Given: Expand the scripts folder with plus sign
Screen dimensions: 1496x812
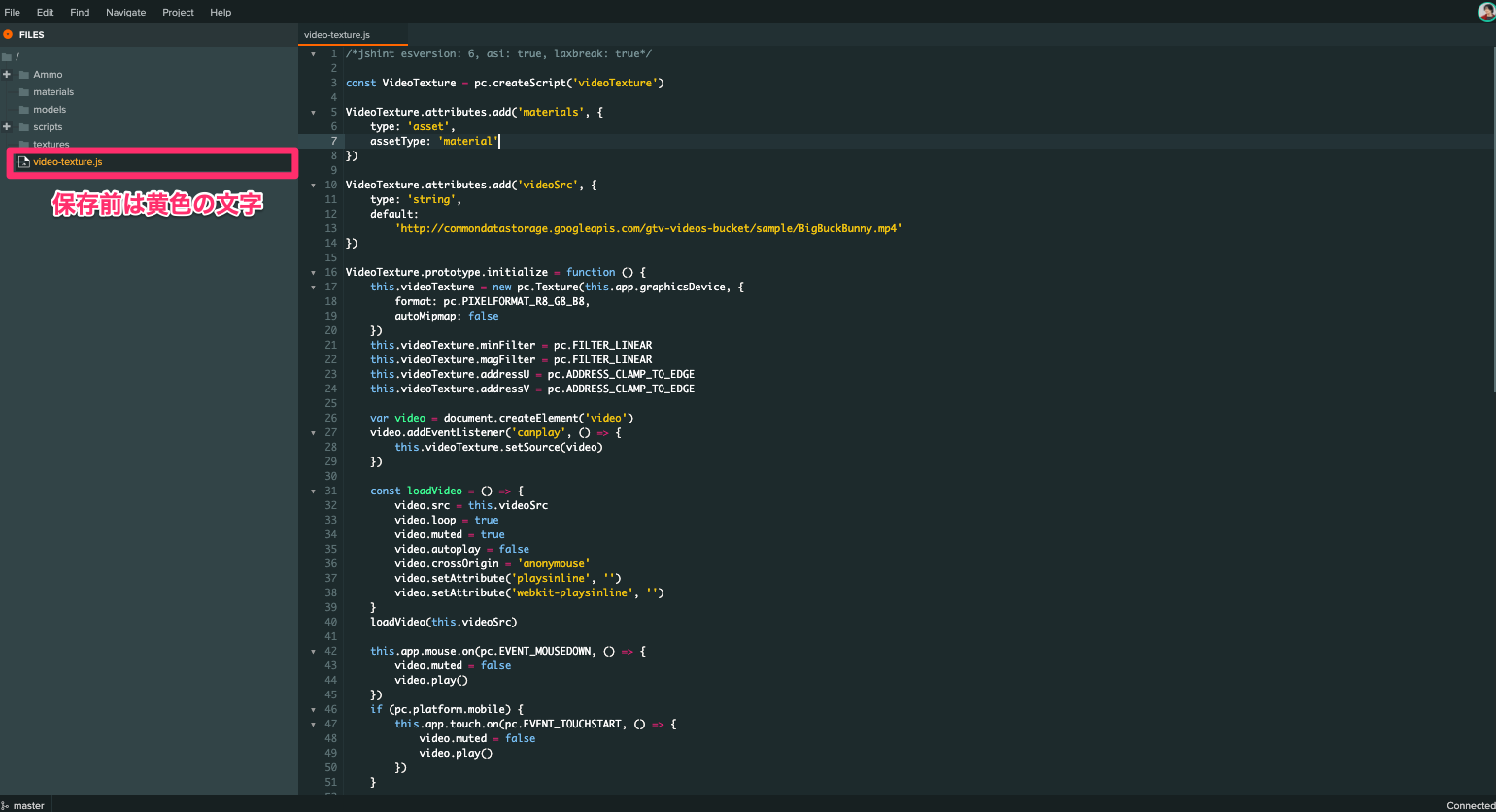Looking at the screenshot, I should (x=7, y=127).
